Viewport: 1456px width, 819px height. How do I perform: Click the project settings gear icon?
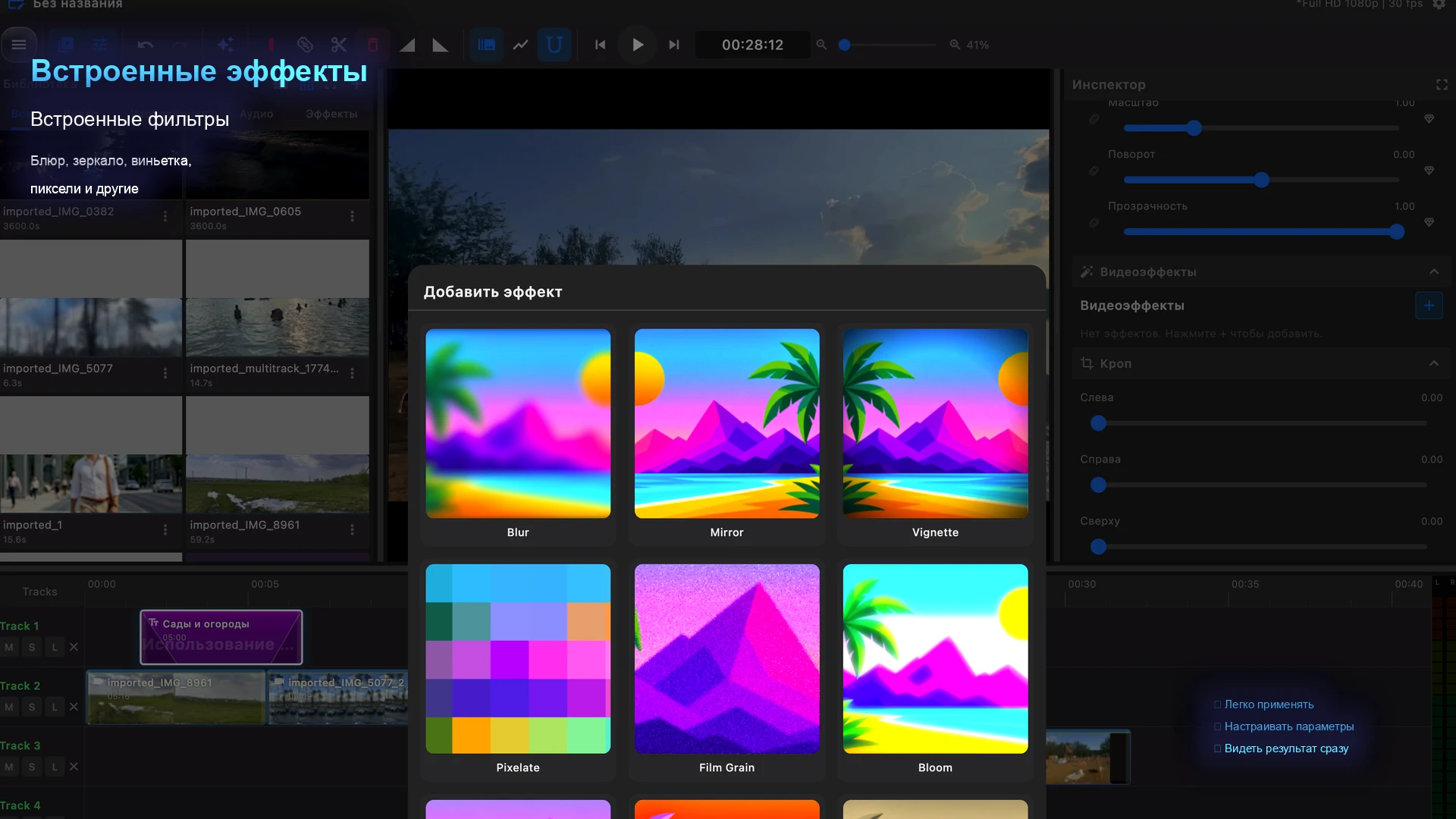[1439, 4]
